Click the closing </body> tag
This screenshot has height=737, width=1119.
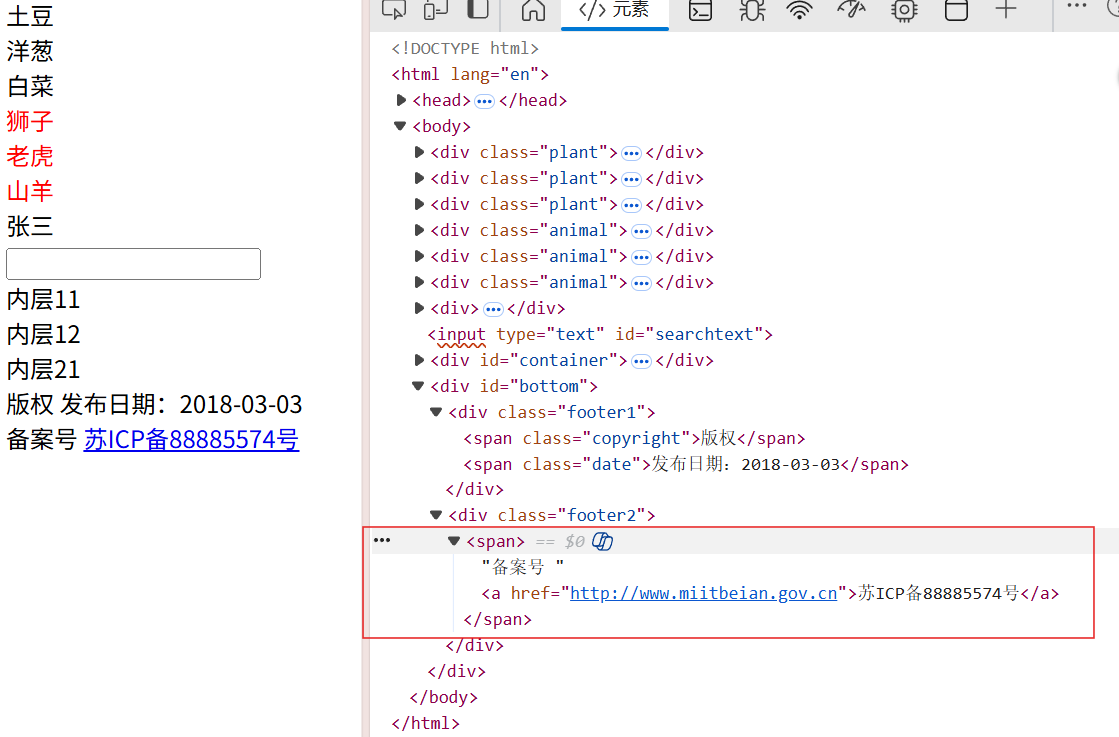point(444,697)
